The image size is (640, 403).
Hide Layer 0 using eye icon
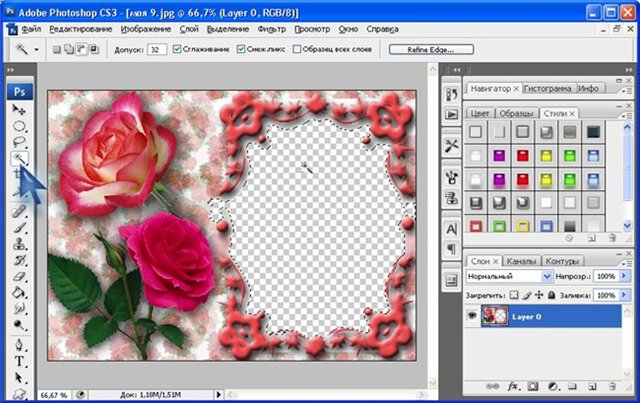coord(473,315)
